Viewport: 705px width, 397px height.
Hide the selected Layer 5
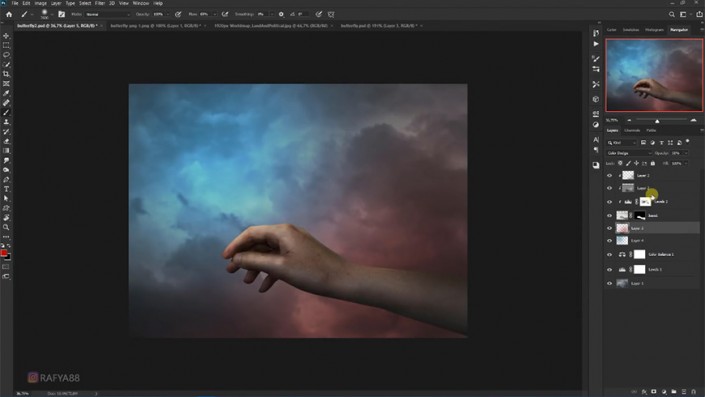click(610, 228)
